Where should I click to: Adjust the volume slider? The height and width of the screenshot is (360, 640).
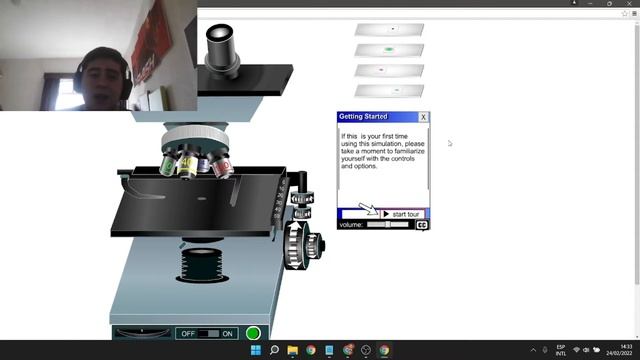387,224
